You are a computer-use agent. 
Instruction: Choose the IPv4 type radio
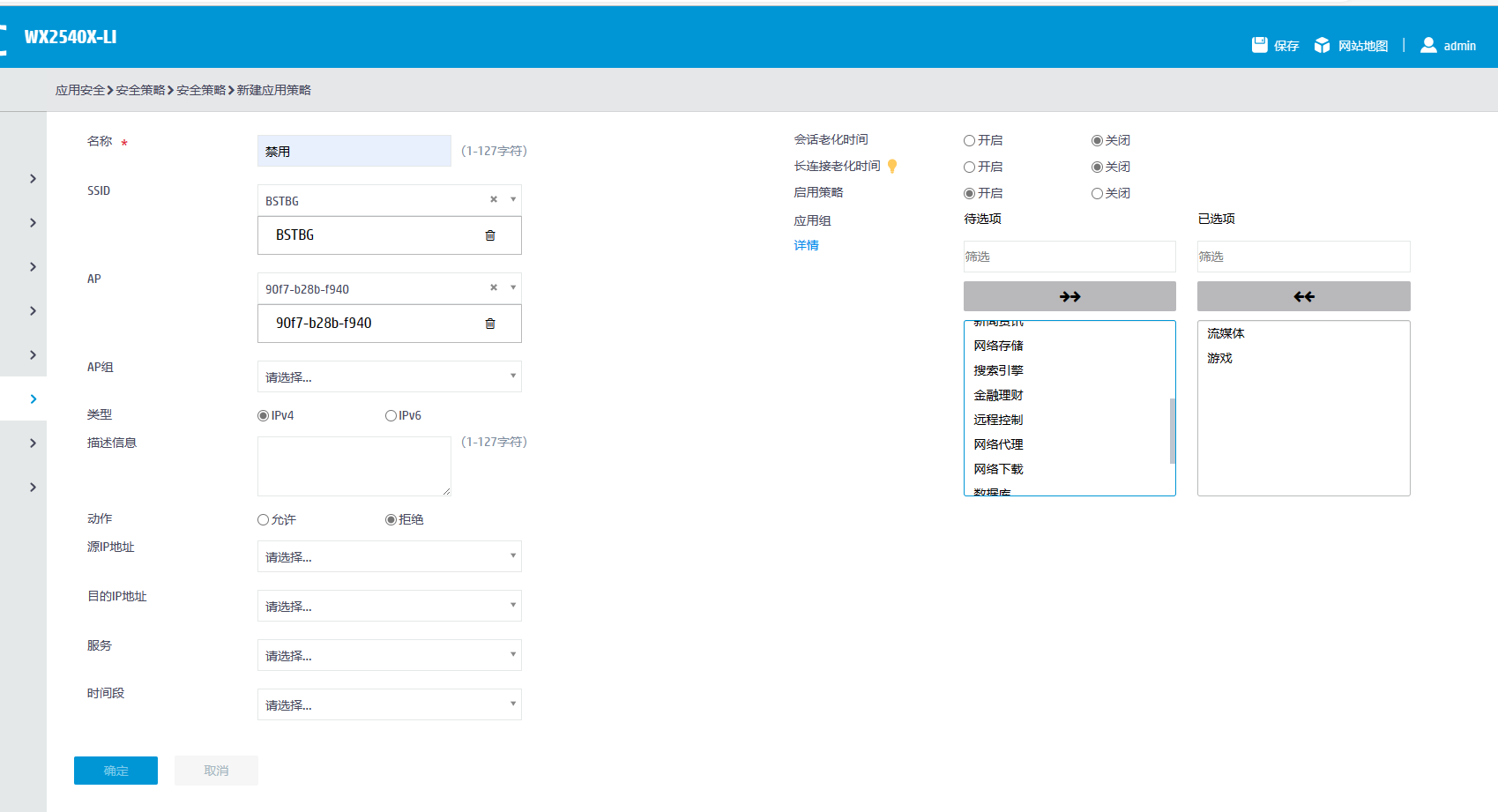(263, 416)
